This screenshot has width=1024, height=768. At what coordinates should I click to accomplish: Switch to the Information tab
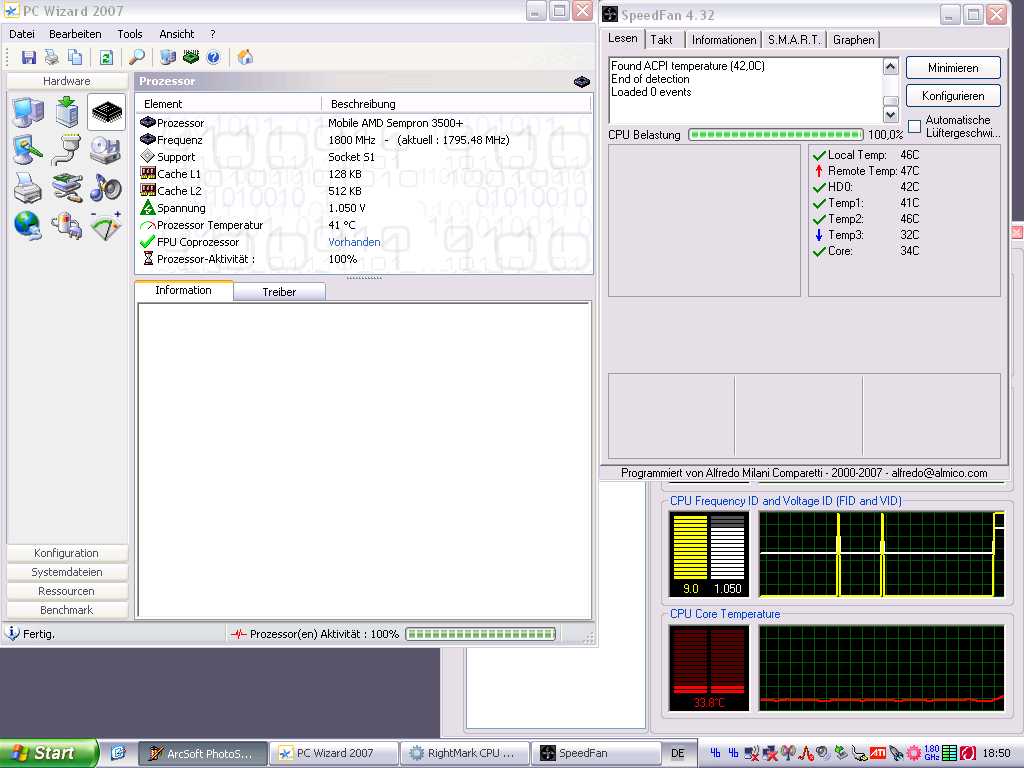pos(184,290)
